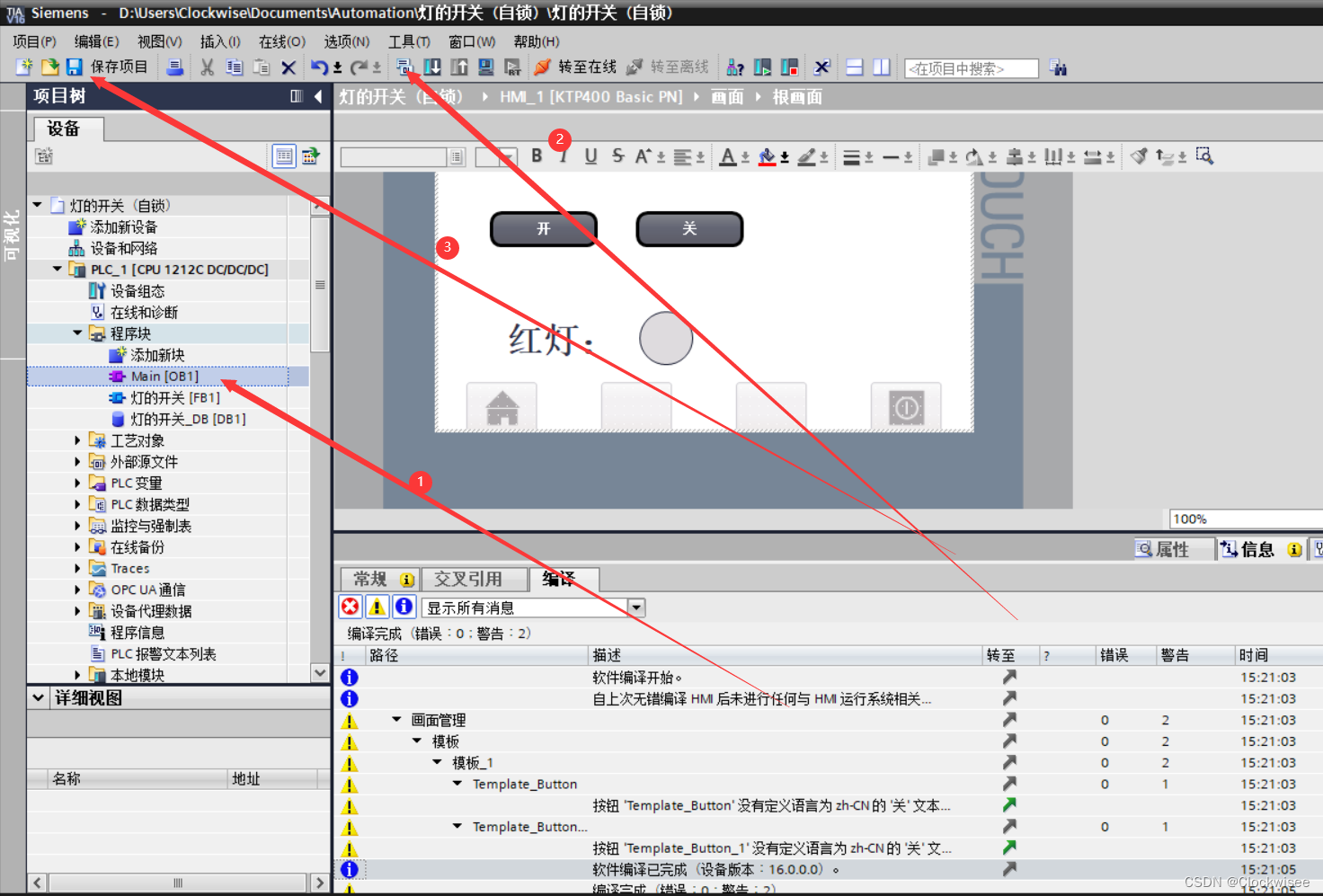The width and height of the screenshot is (1323, 896).
Task: Click the binoculars search-in-project icon
Action: [1059, 67]
